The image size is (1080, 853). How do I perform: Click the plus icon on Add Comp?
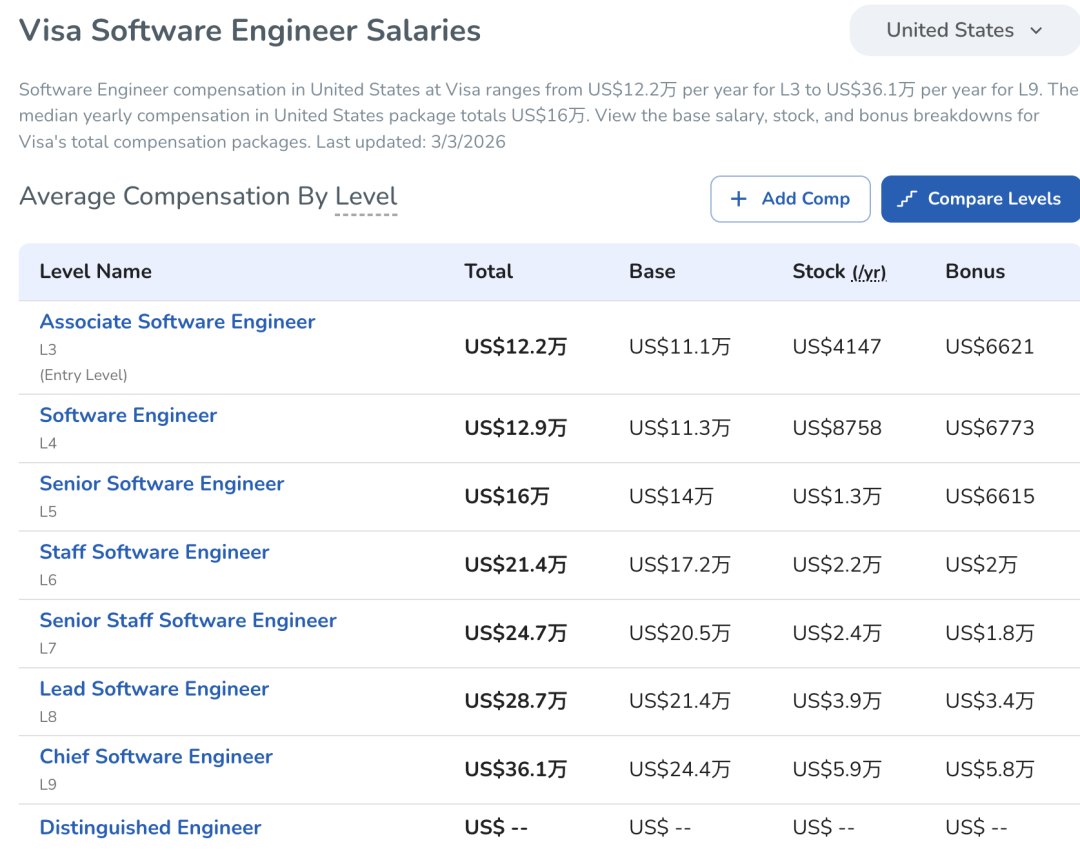coord(739,199)
